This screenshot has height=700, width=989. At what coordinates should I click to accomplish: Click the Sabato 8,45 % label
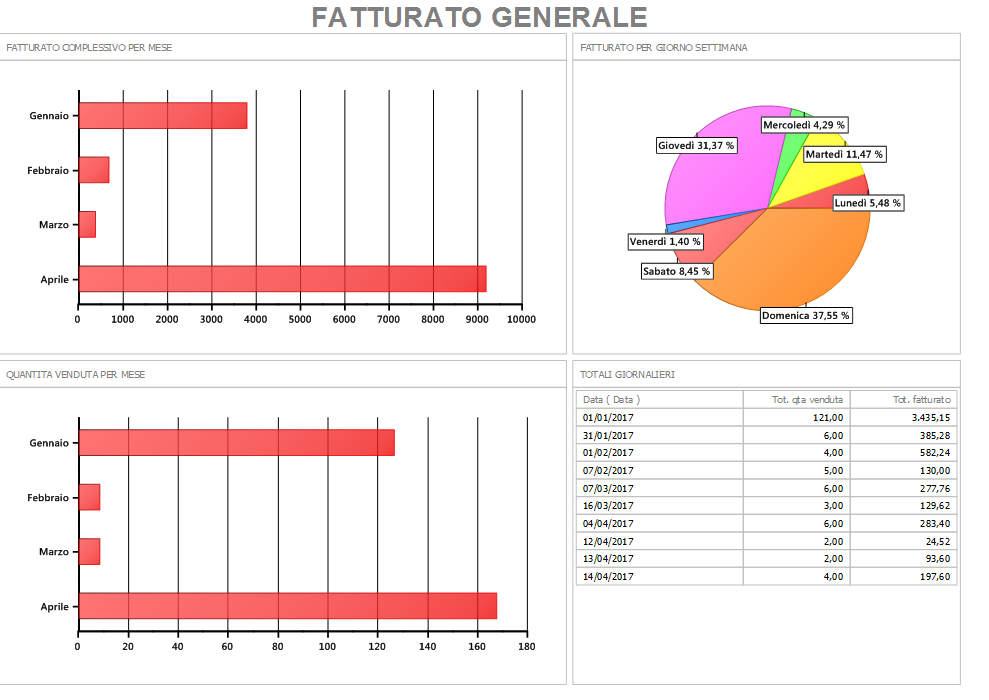(x=677, y=271)
